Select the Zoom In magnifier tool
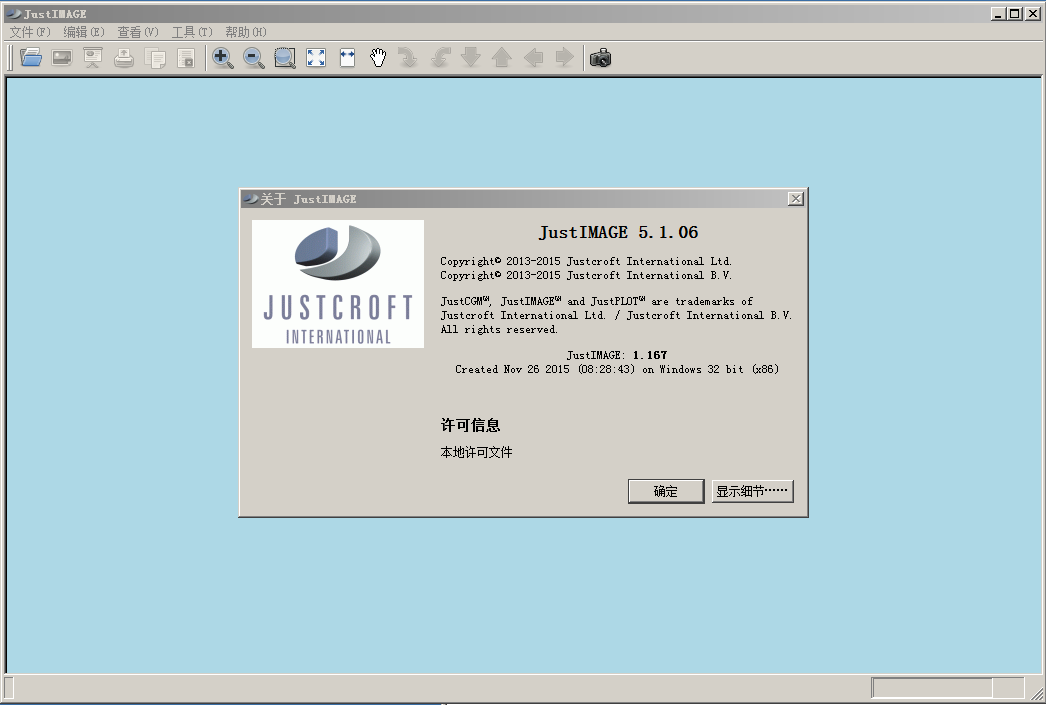This screenshot has width=1046, height=705. pyautogui.click(x=222, y=58)
